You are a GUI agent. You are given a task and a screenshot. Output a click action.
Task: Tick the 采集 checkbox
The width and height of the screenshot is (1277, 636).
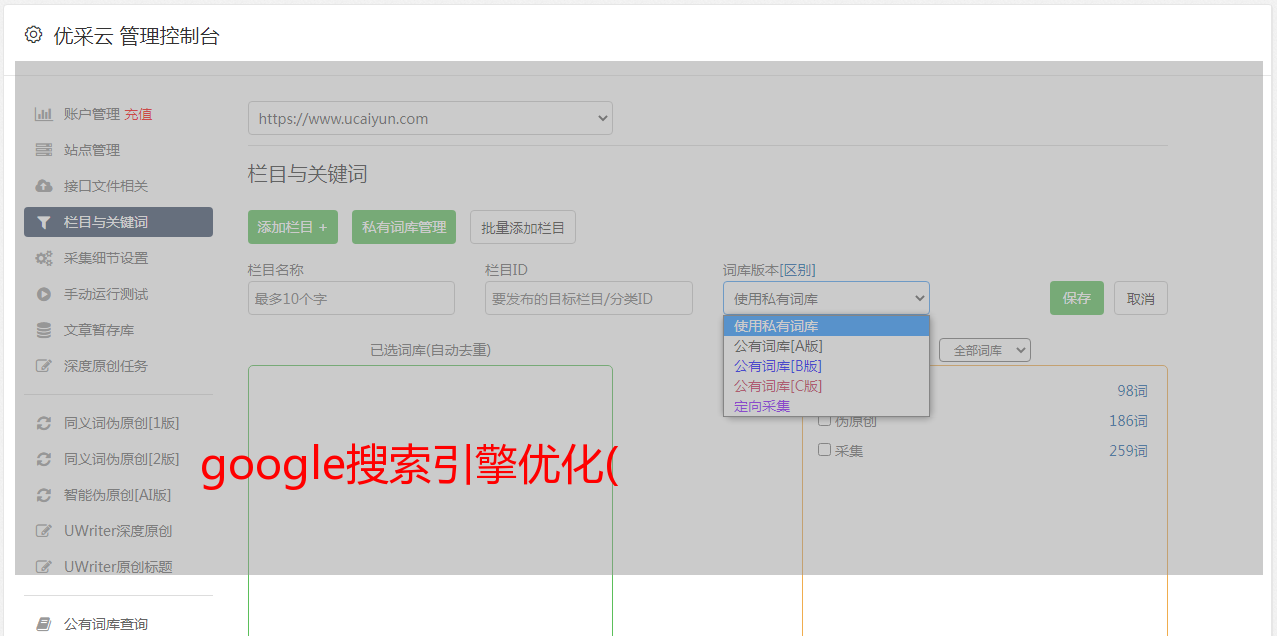[825, 450]
